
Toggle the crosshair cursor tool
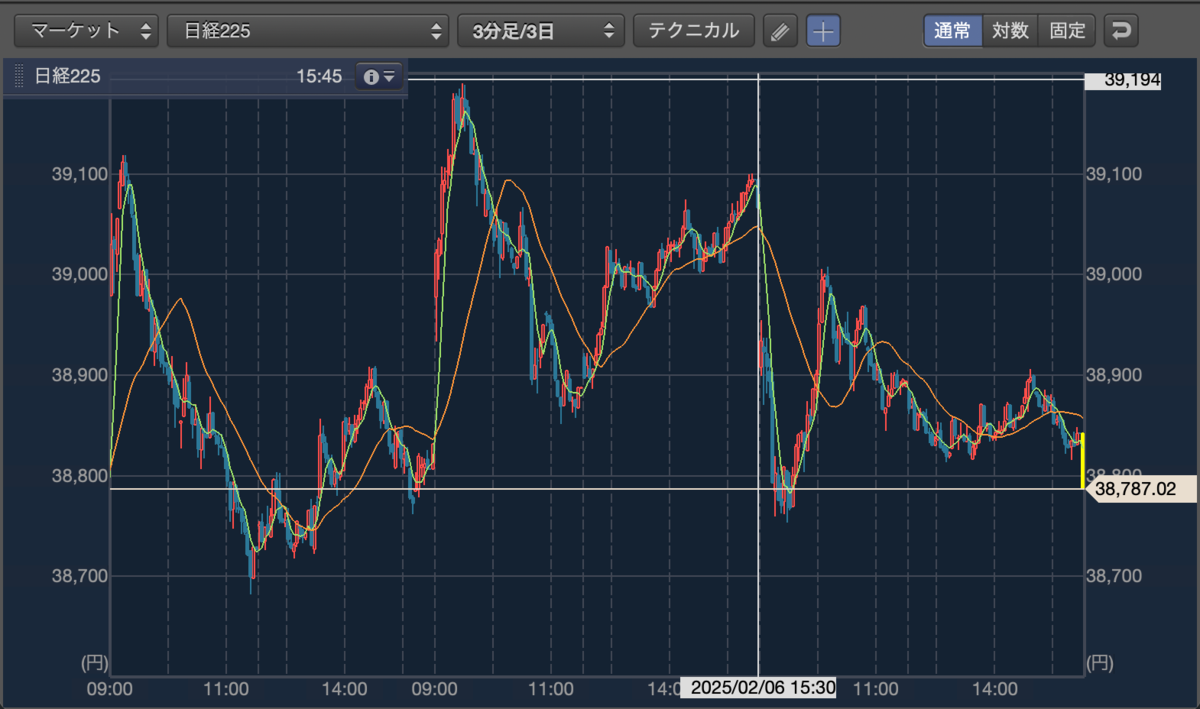[x=823, y=31]
